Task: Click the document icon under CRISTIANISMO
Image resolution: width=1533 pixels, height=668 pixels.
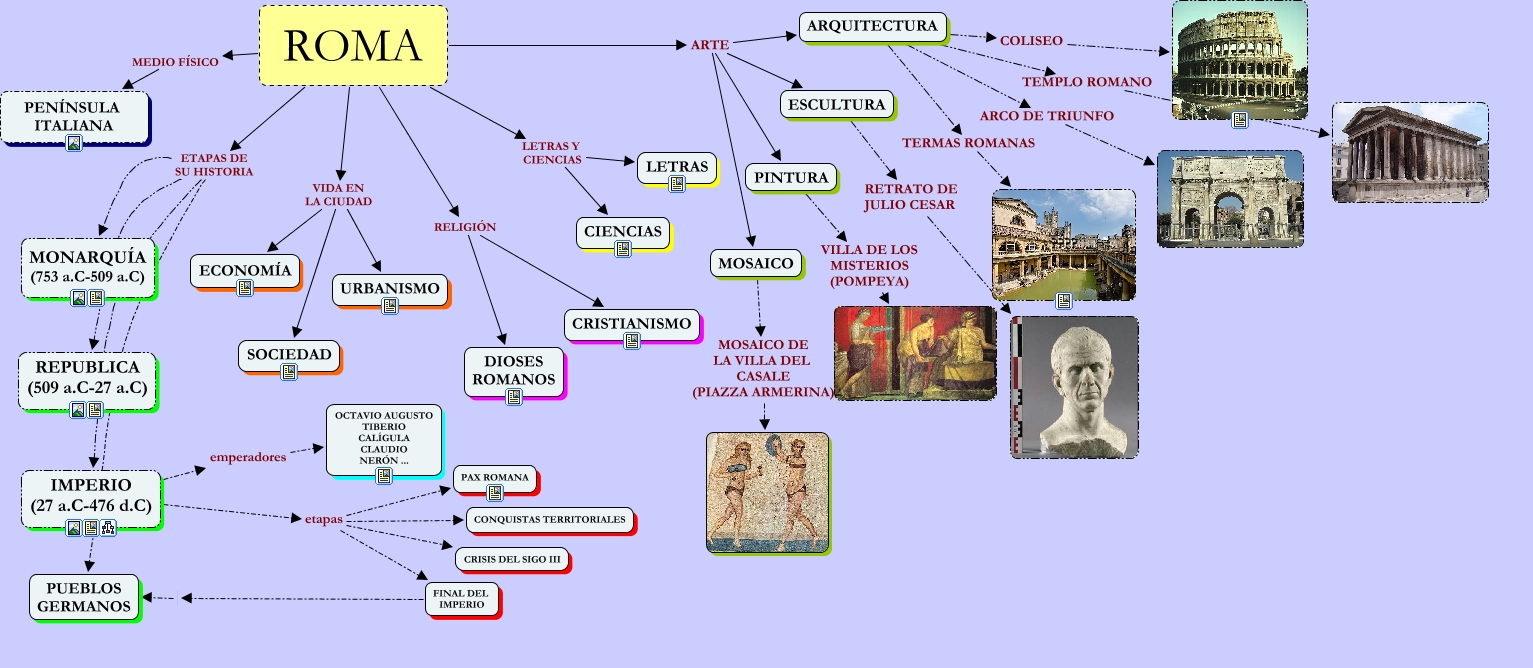Action: tap(631, 341)
